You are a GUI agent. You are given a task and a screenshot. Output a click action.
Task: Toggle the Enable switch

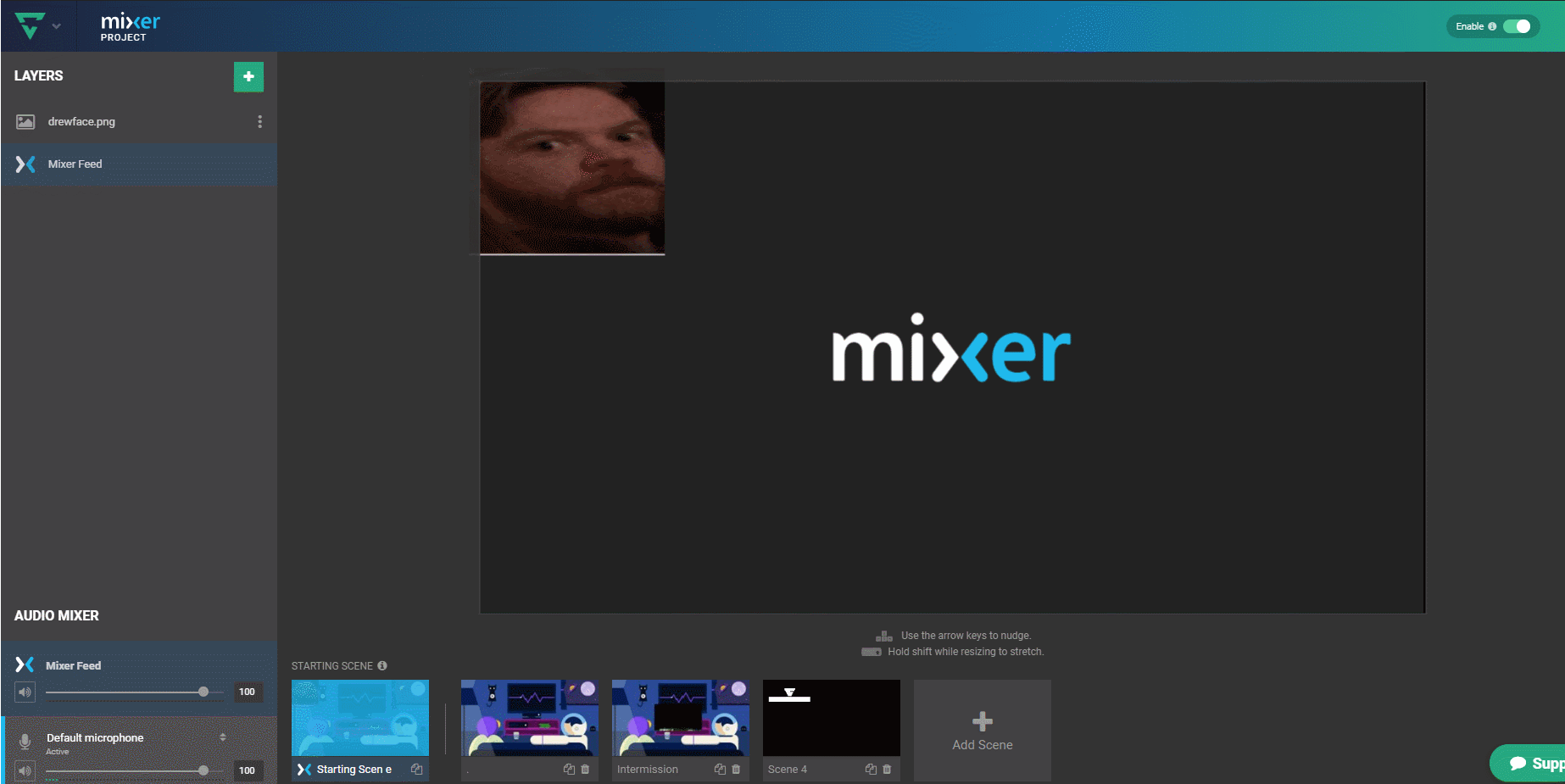(1517, 26)
